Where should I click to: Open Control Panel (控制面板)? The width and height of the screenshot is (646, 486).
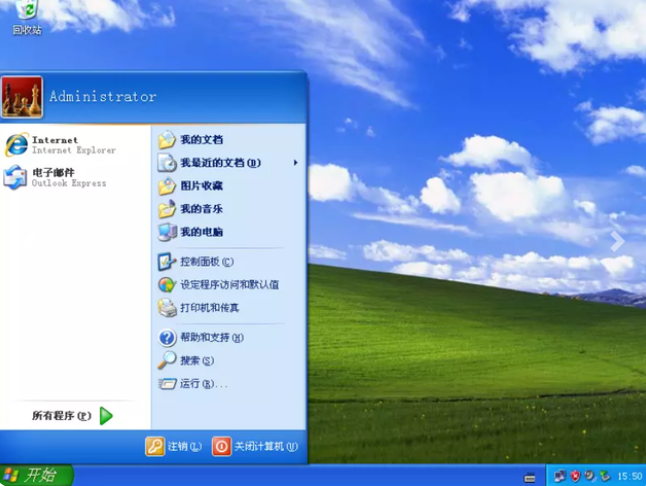(205, 262)
